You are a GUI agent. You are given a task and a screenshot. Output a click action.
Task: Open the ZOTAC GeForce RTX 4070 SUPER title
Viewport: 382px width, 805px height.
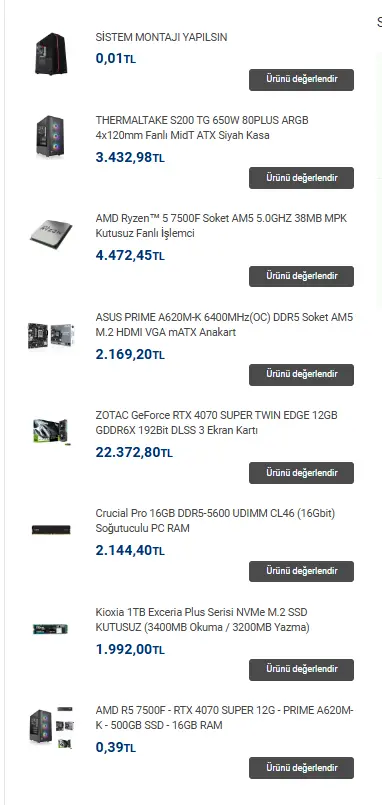coord(217,423)
